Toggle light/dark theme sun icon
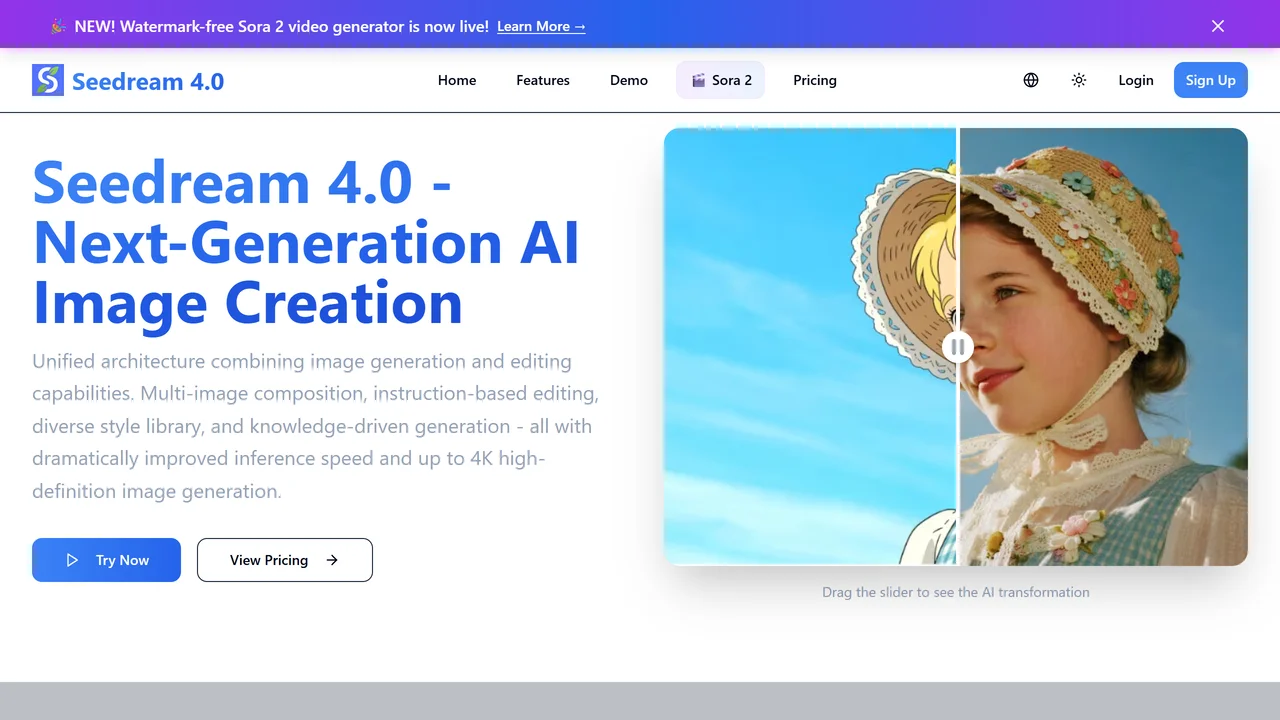The width and height of the screenshot is (1280, 720). pyautogui.click(x=1079, y=80)
